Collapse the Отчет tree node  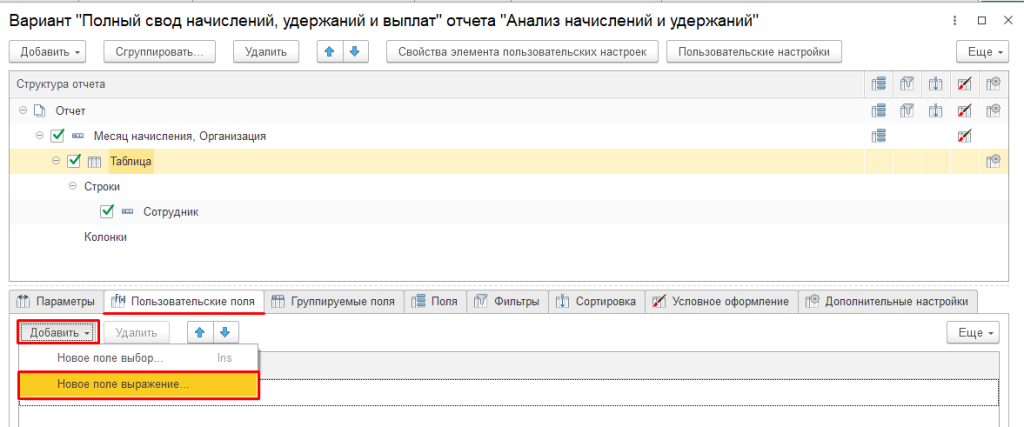pyautogui.click(x=24, y=111)
